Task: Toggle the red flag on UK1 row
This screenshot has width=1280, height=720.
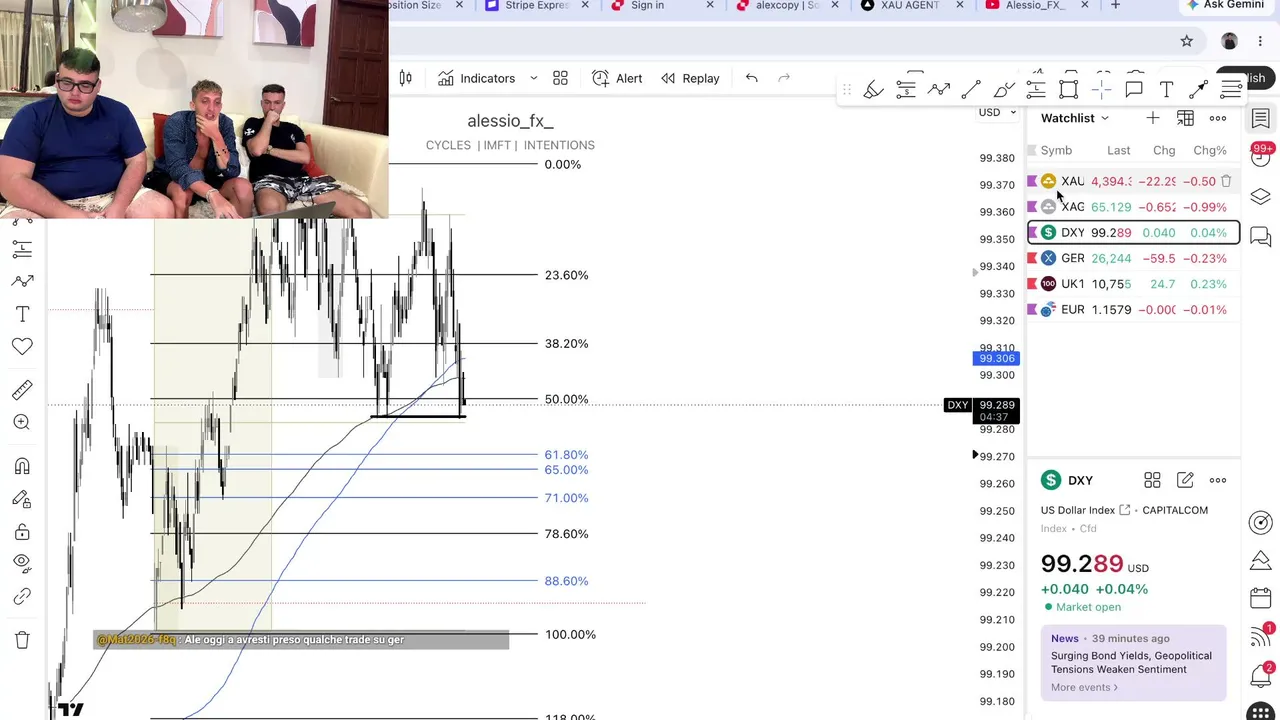Action: click(x=1032, y=284)
